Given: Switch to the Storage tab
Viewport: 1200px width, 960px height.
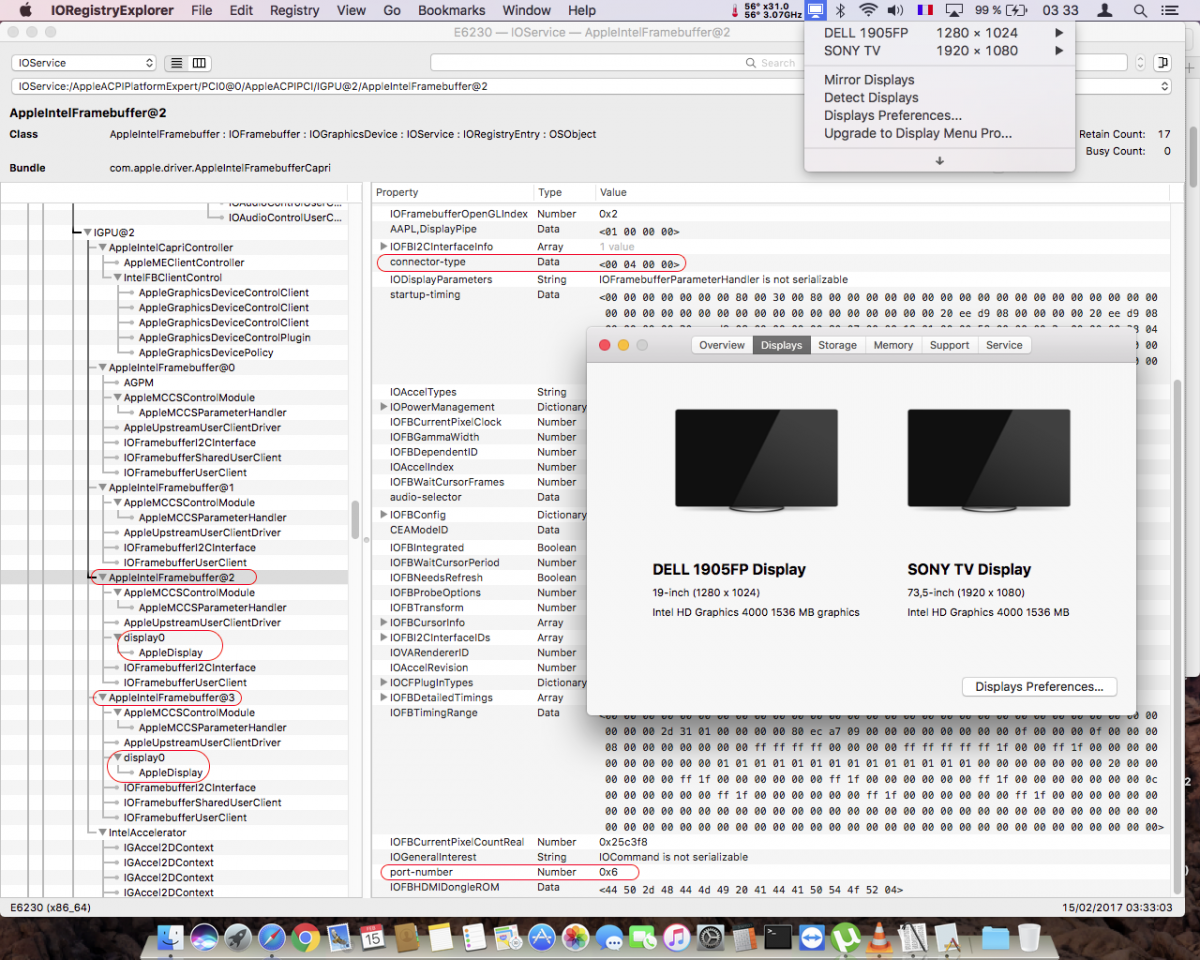Looking at the screenshot, I should click(837, 344).
